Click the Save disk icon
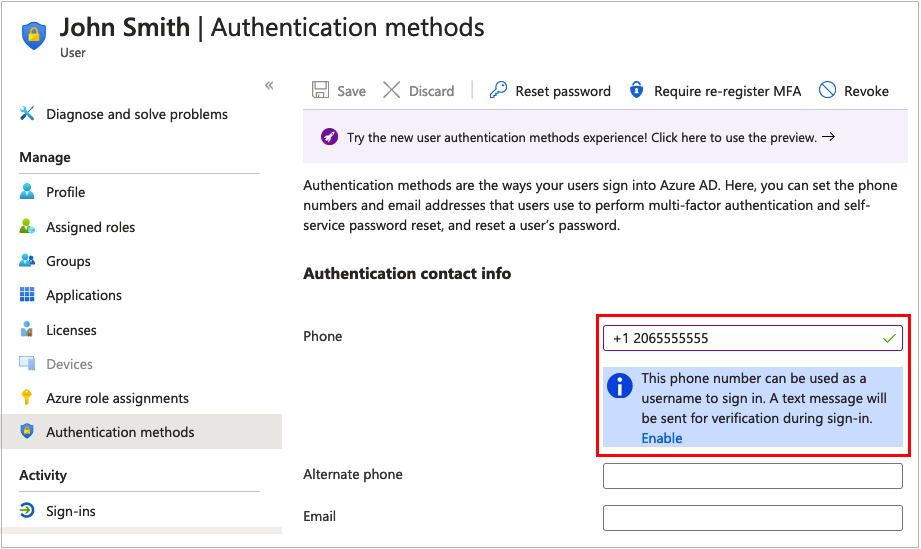This screenshot has width=921, height=549. [321, 91]
